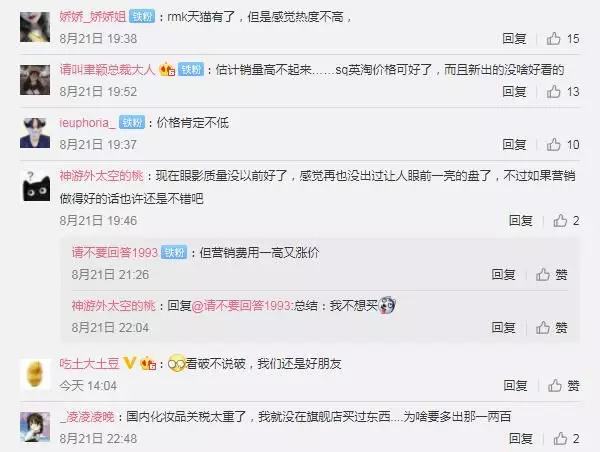Reply to ieuphoria_'s 价格肯定不低 comment
The width and height of the screenshot is (600, 452).
click(514, 145)
